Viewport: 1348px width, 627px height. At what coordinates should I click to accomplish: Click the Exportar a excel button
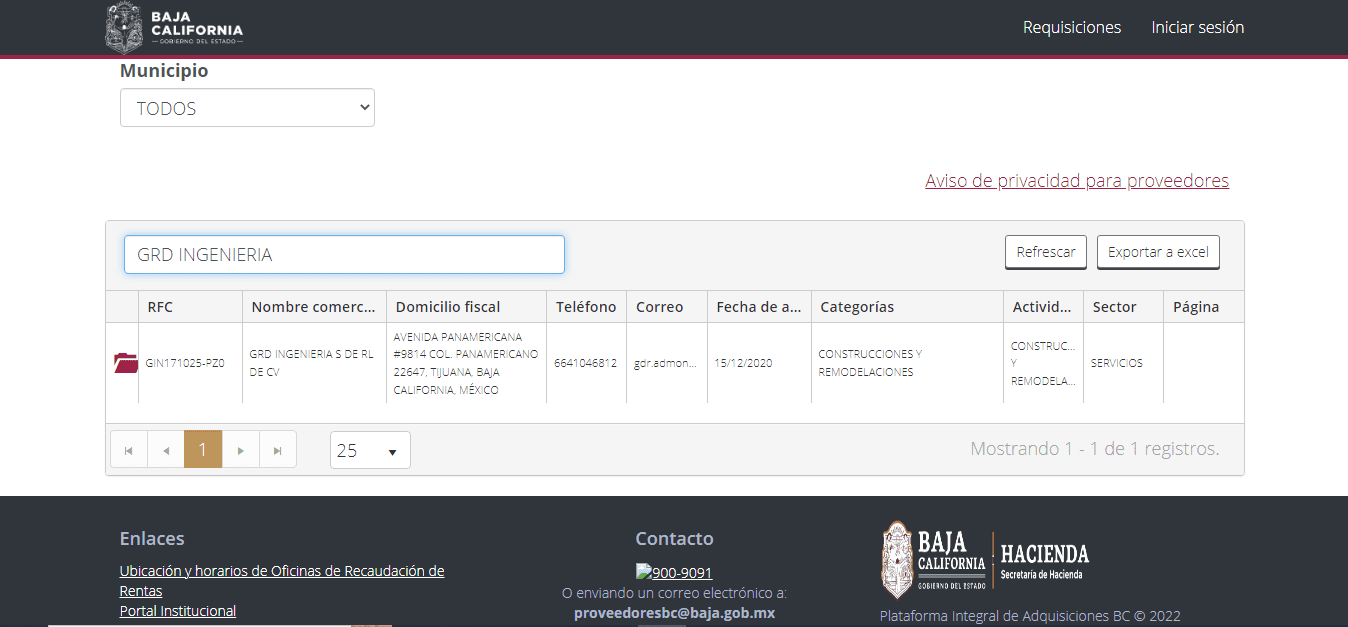click(1158, 252)
